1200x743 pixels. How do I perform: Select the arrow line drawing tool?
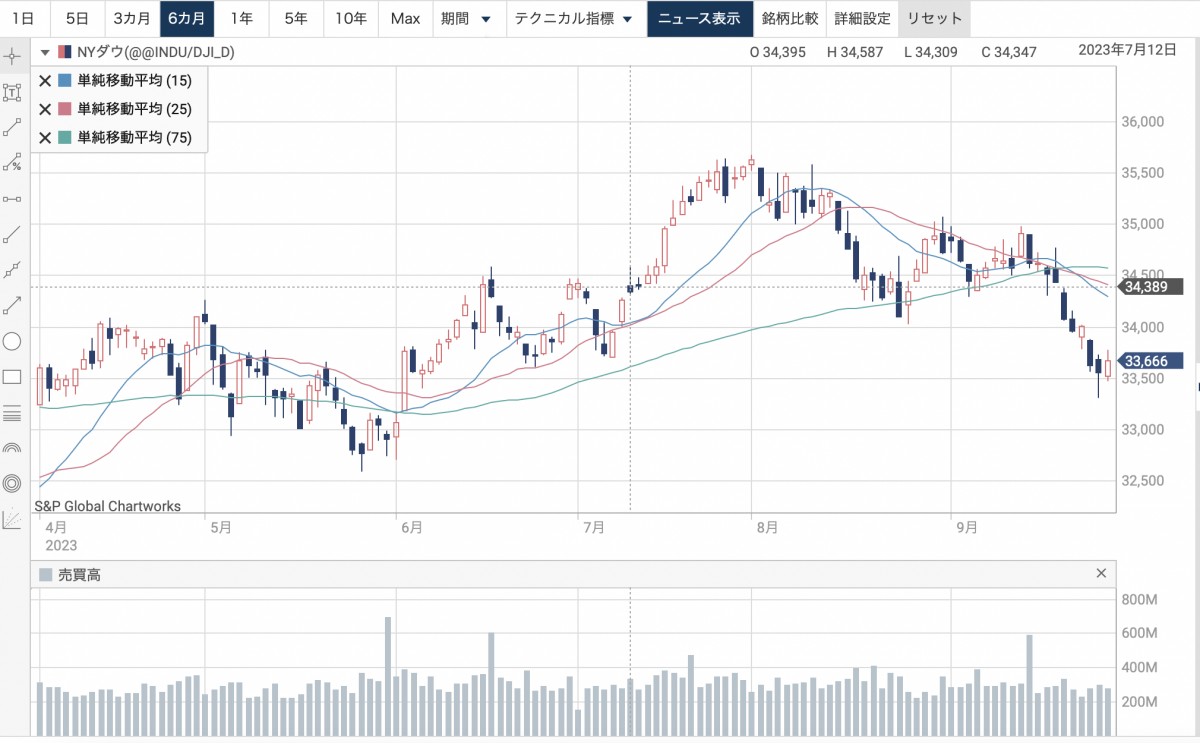[x=13, y=304]
